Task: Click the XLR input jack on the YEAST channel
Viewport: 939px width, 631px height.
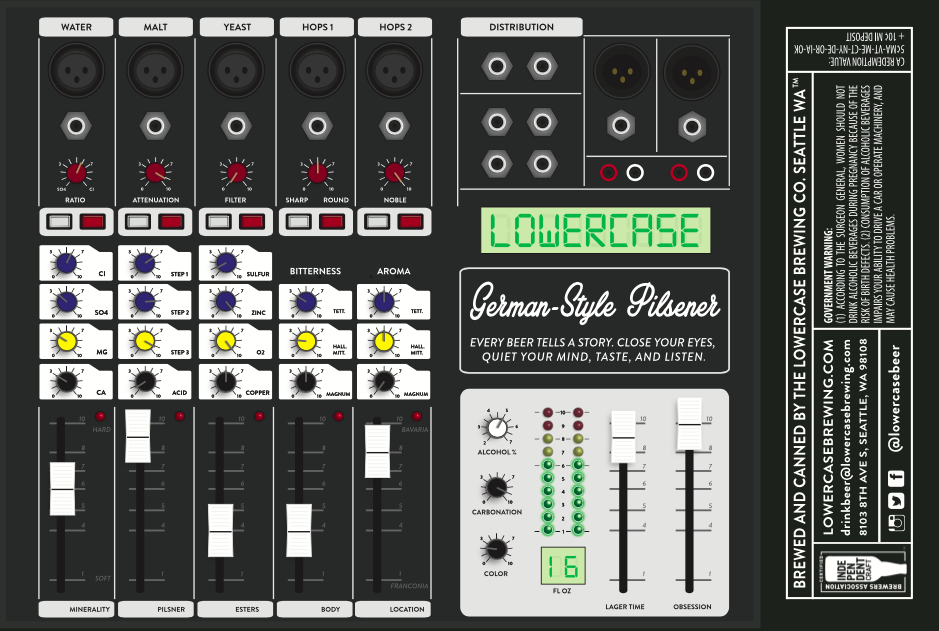Action: (236, 70)
